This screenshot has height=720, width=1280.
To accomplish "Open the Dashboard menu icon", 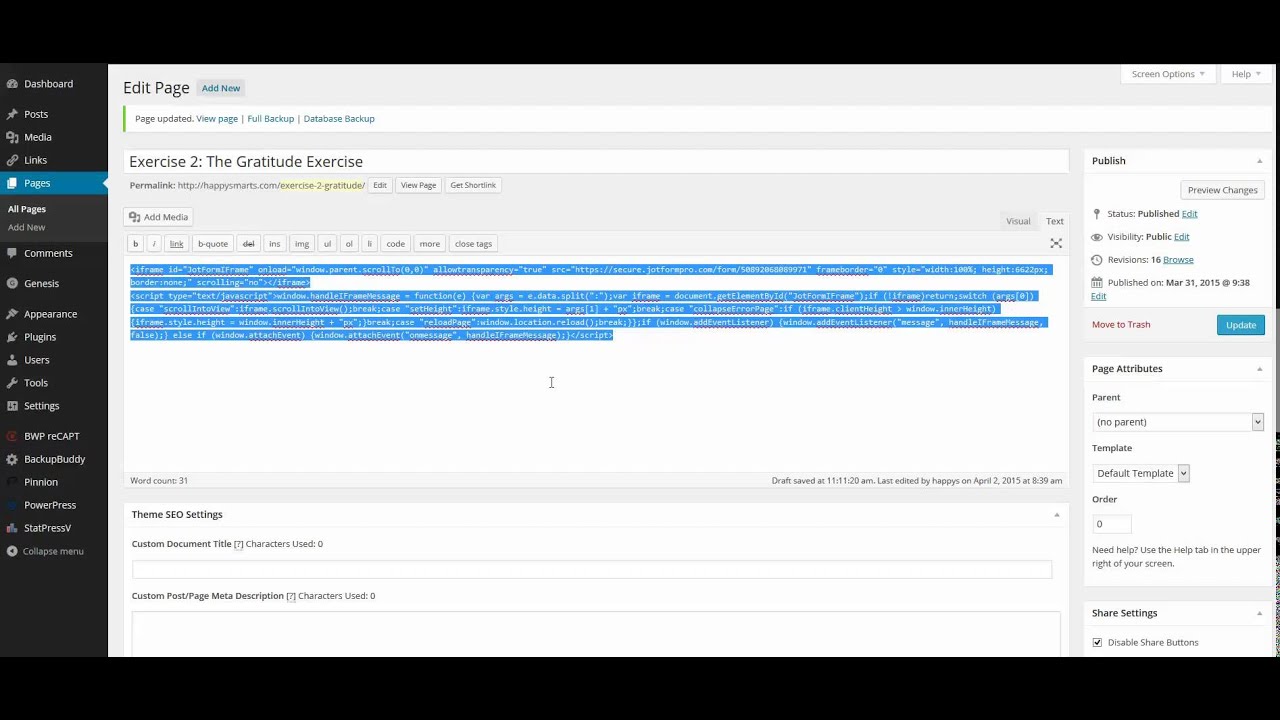I will (12, 84).
